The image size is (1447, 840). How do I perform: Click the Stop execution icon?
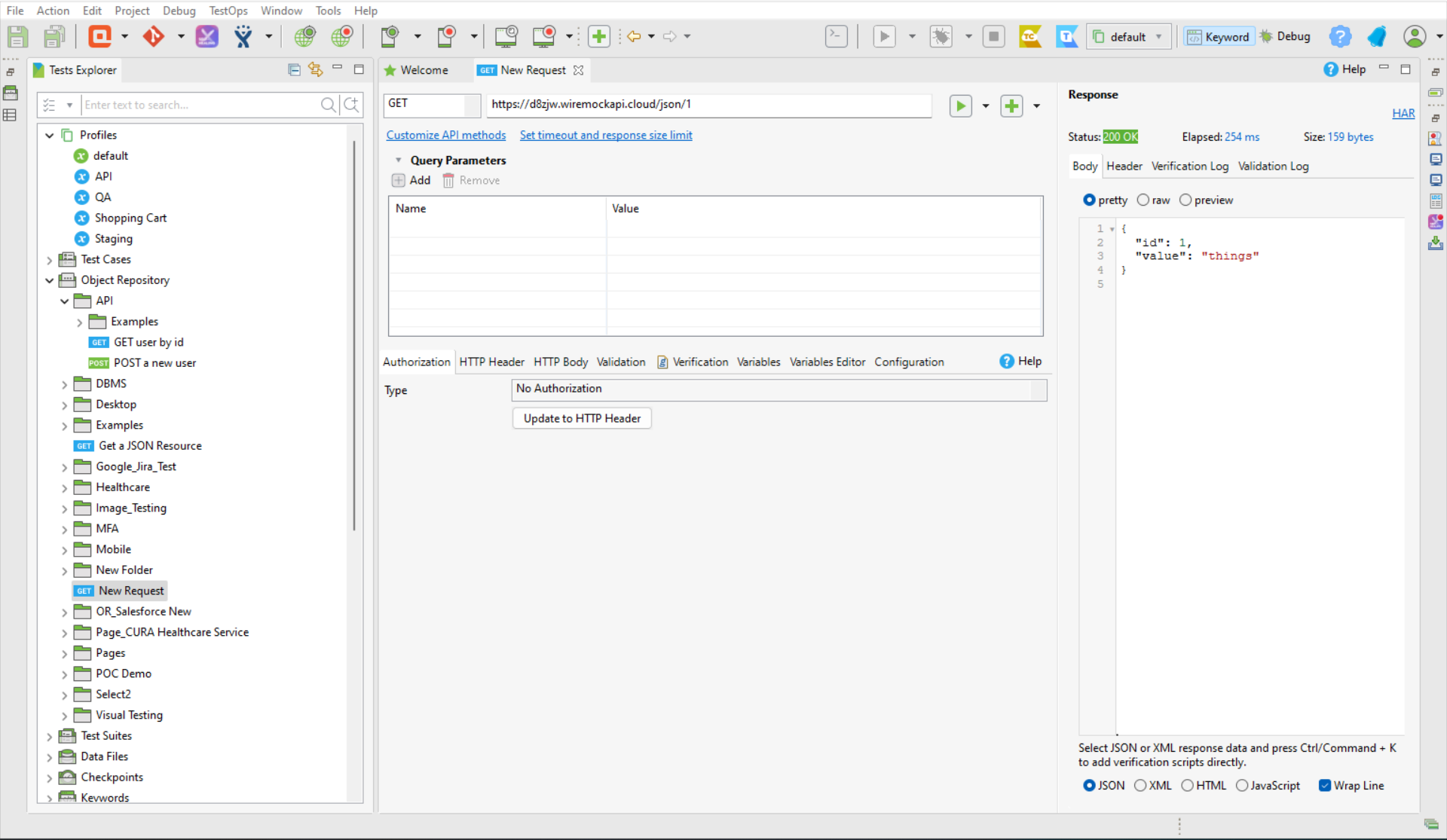pos(994,36)
